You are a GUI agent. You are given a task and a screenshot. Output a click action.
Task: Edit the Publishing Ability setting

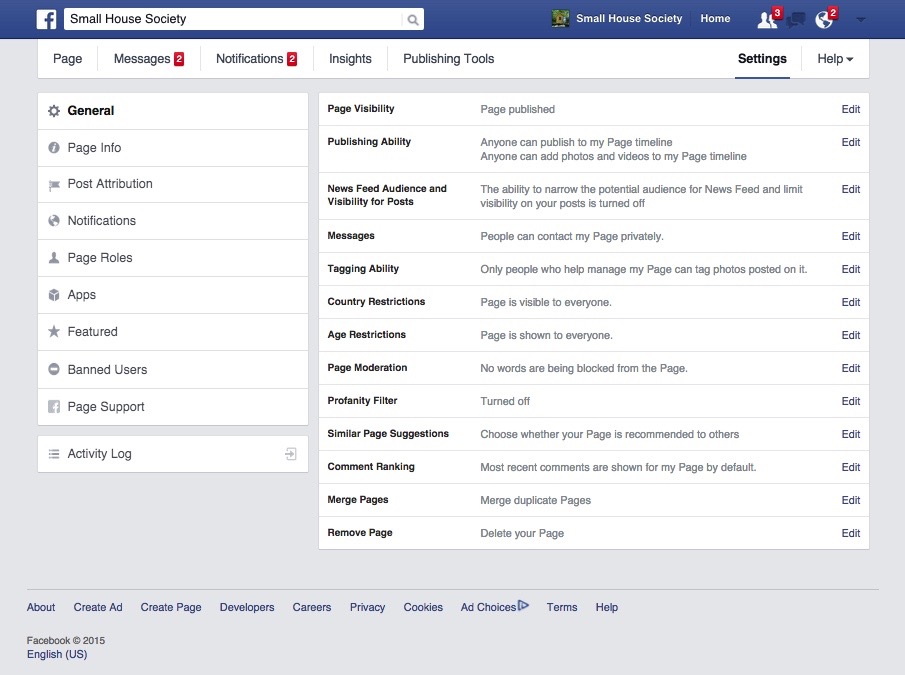point(850,142)
